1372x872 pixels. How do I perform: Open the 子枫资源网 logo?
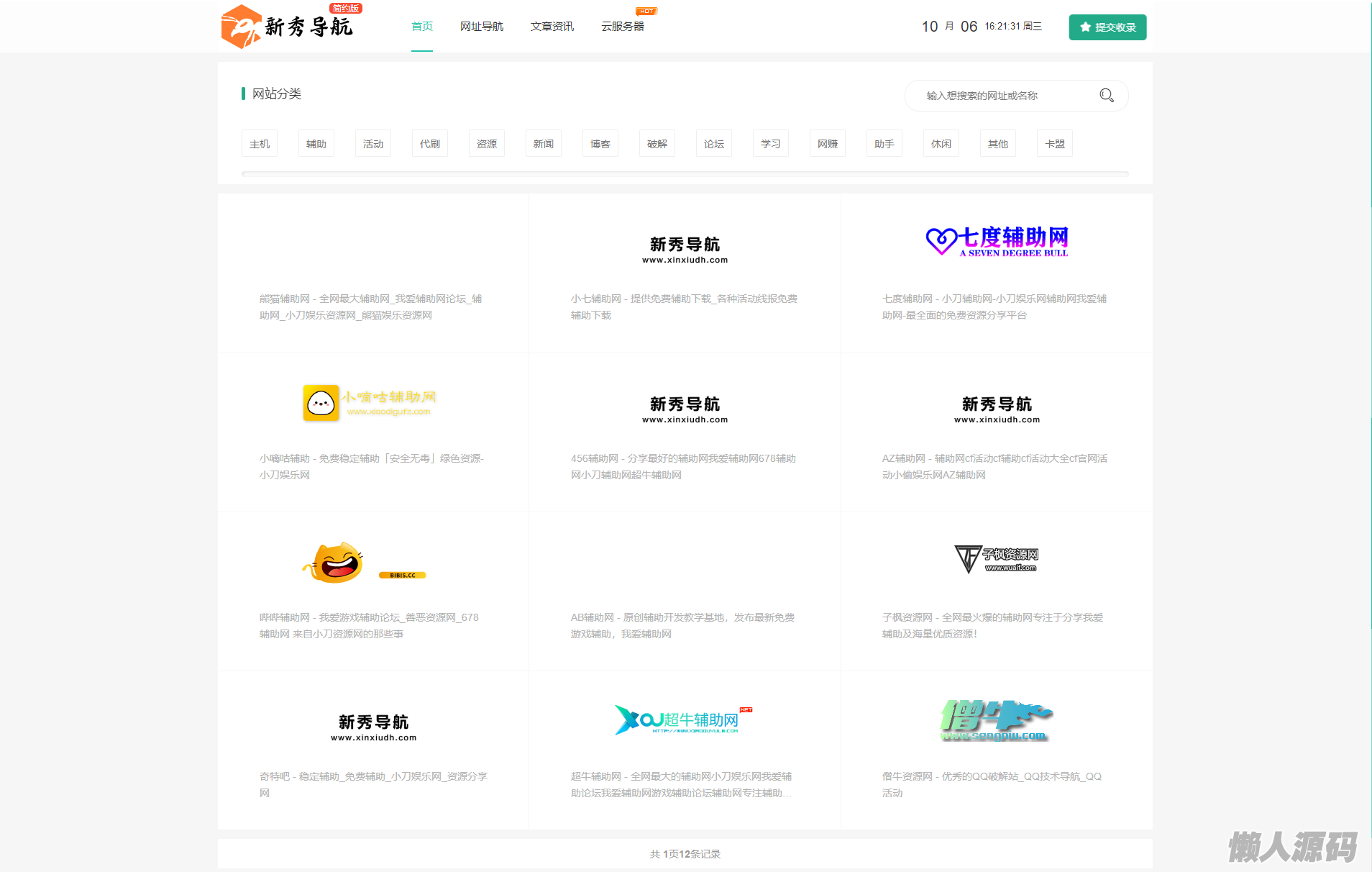[997, 559]
